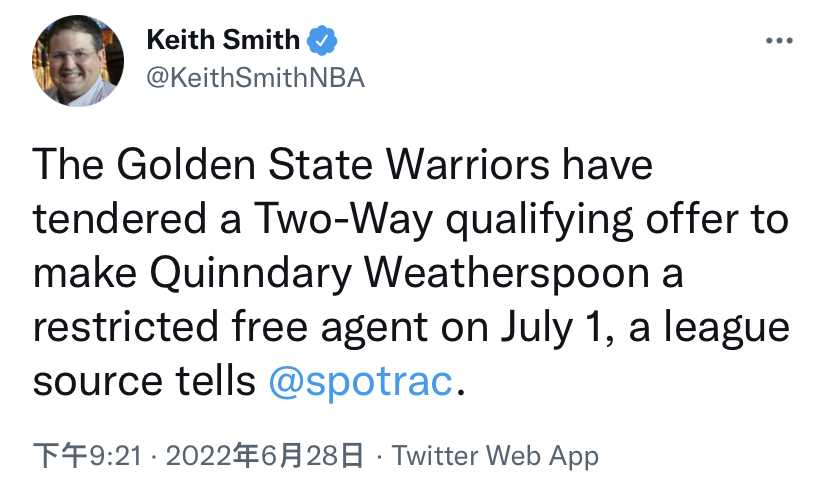The width and height of the screenshot is (828, 496).
Task: Click the name Quinndary Weatherspoon
Action: 399,274
